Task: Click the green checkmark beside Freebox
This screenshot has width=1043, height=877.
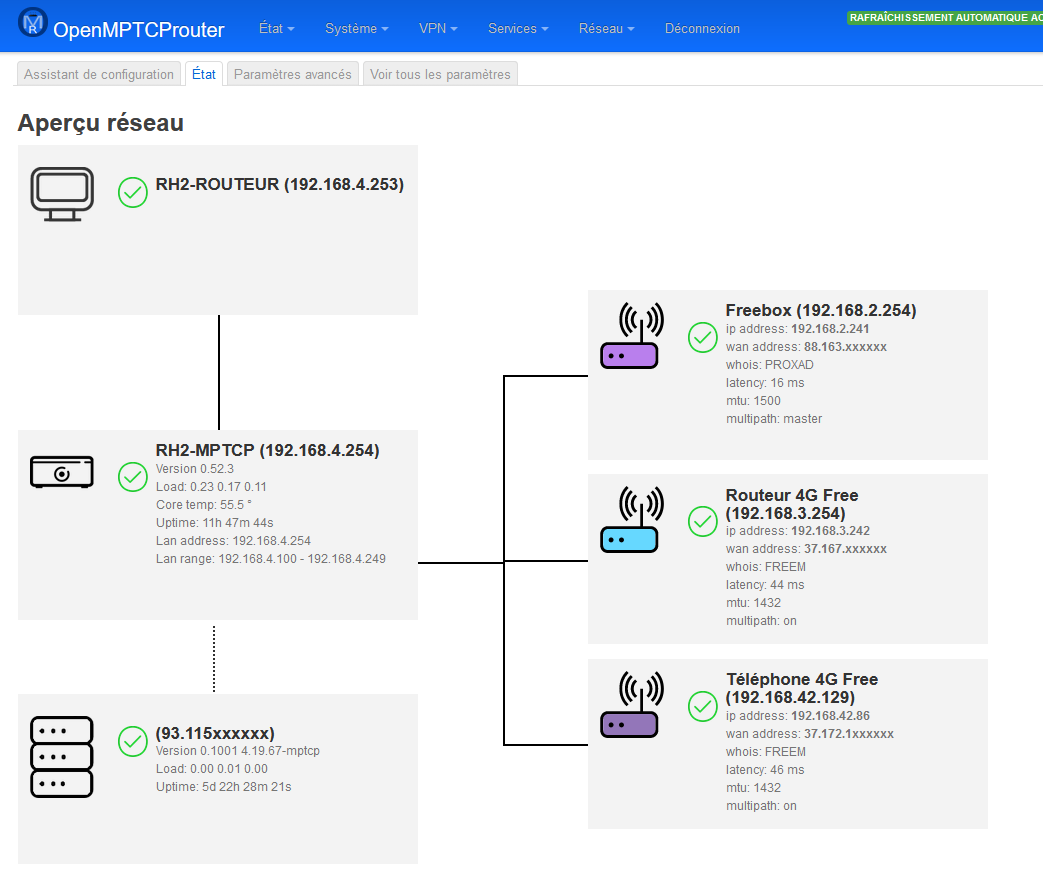Action: point(703,338)
